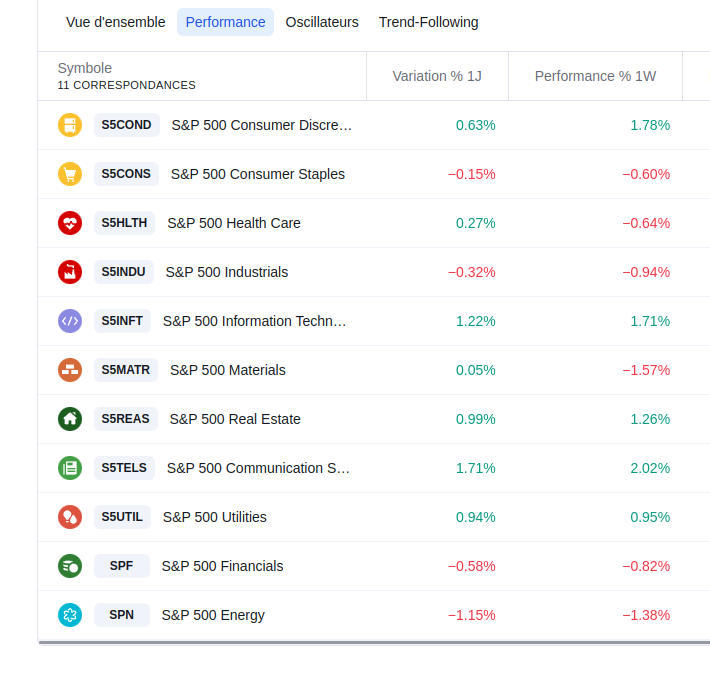710x678 pixels.
Task: Click the Consumer Staples cart icon
Action: point(69,174)
